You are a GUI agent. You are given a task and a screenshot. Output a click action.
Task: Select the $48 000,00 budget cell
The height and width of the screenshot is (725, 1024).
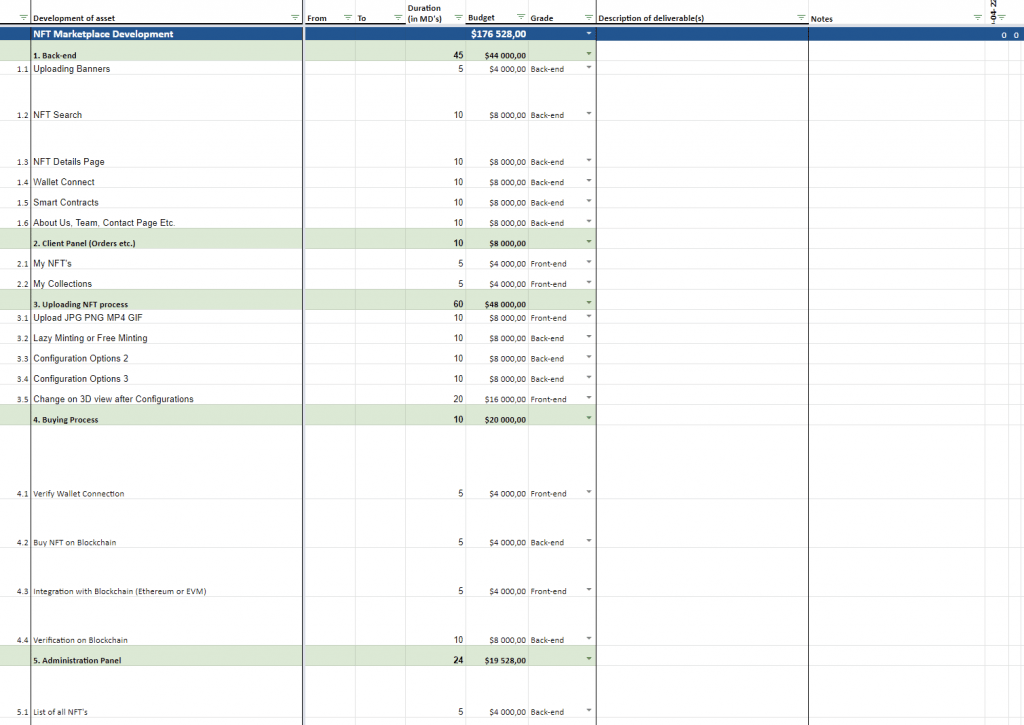(x=497, y=300)
